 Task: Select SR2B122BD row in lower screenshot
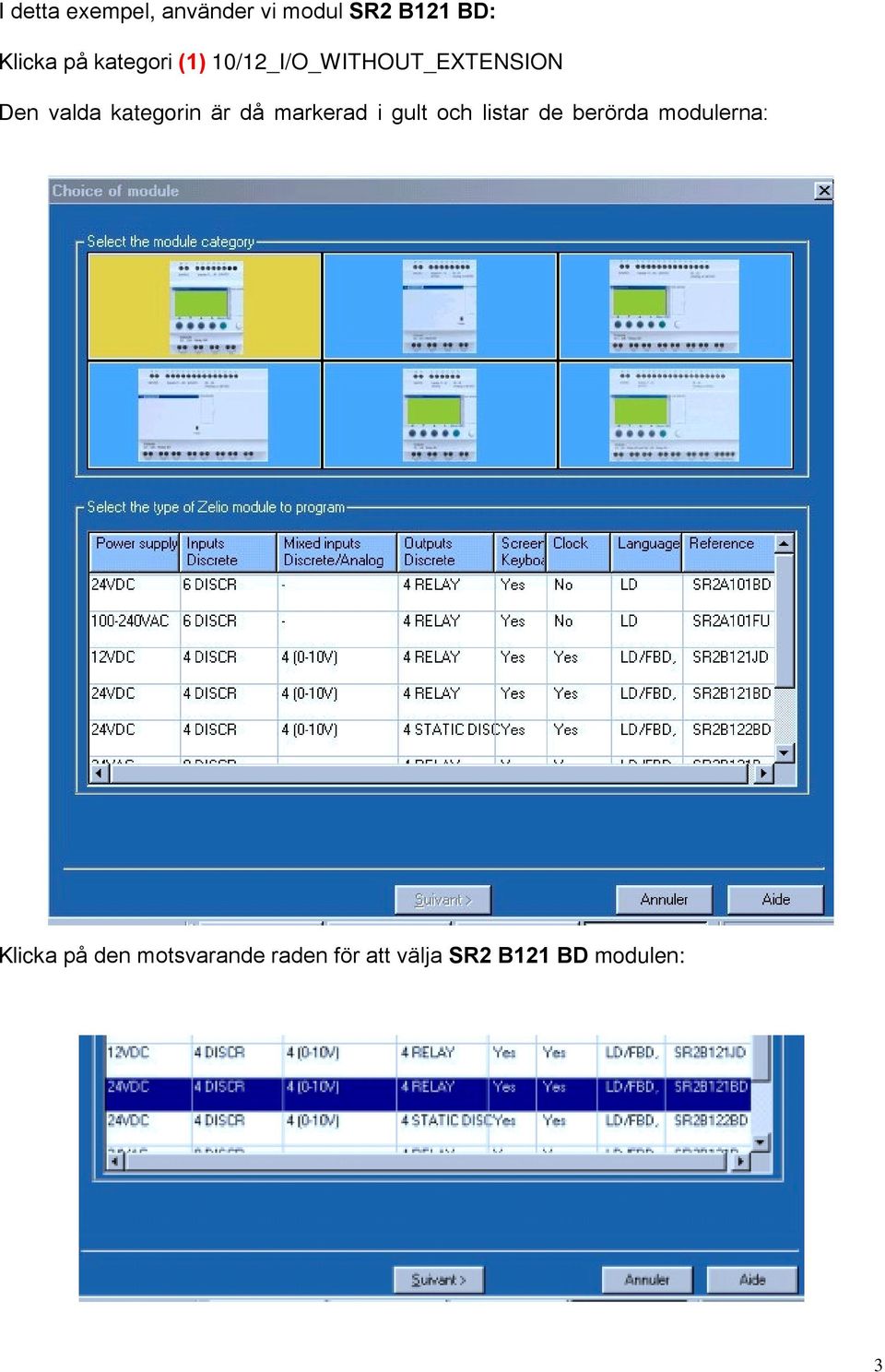point(429,1121)
